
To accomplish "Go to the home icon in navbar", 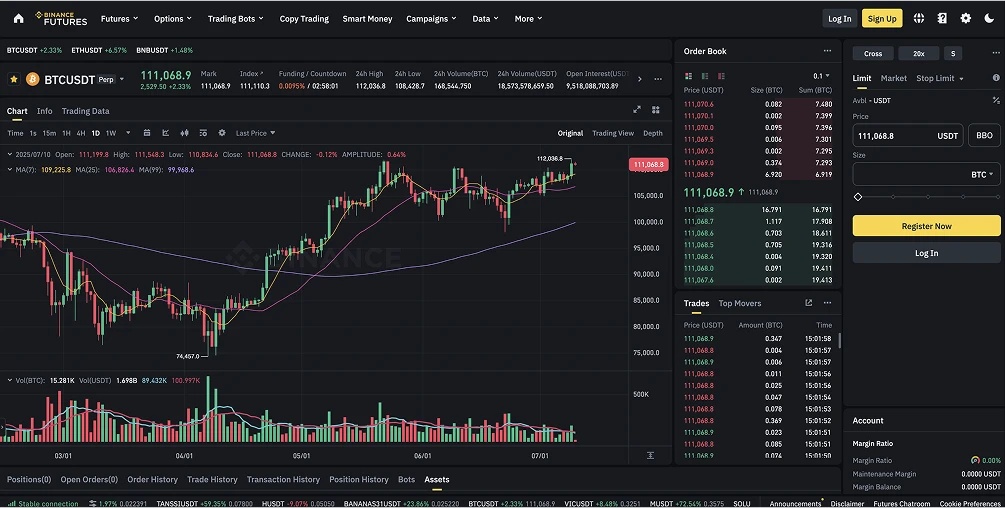I will click(x=19, y=19).
